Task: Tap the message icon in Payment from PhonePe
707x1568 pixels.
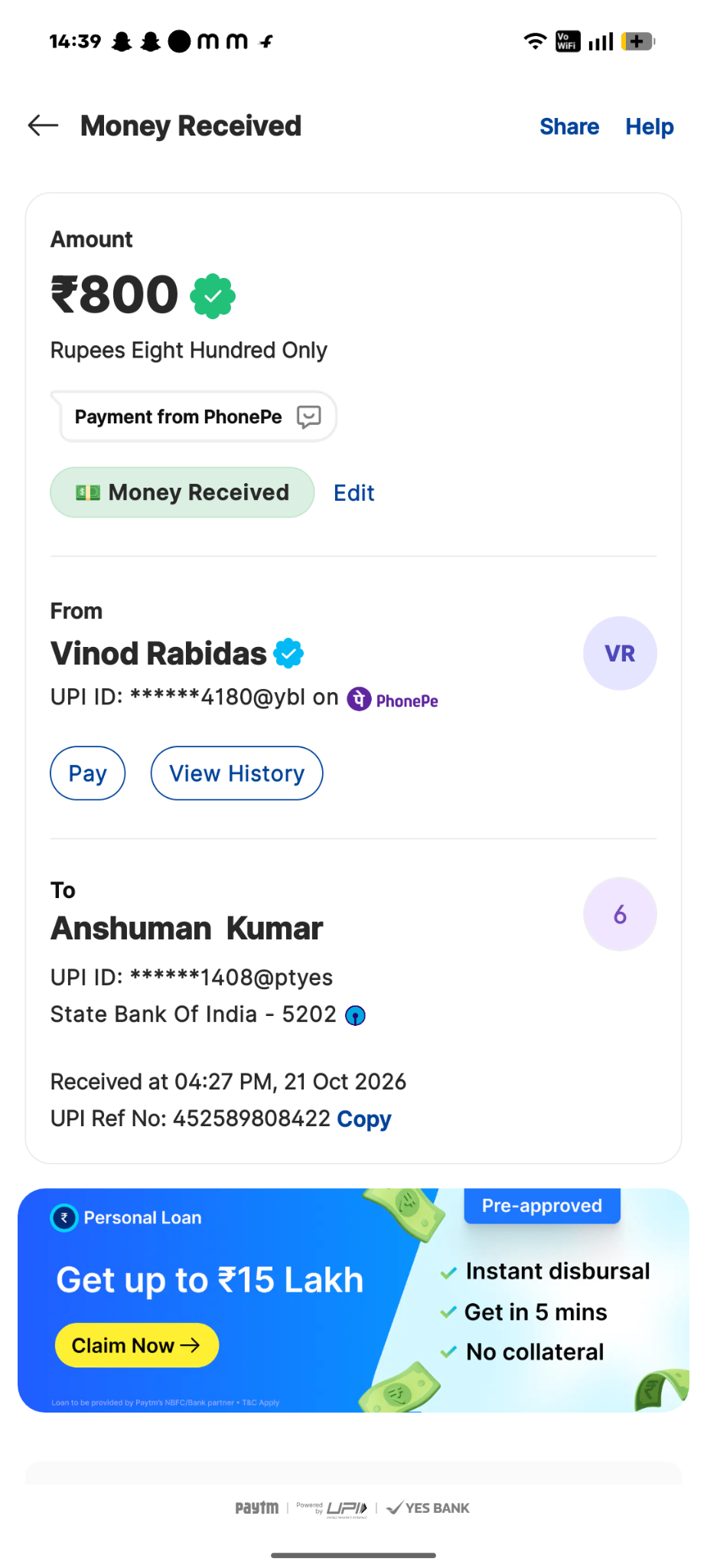Action: click(x=308, y=417)
